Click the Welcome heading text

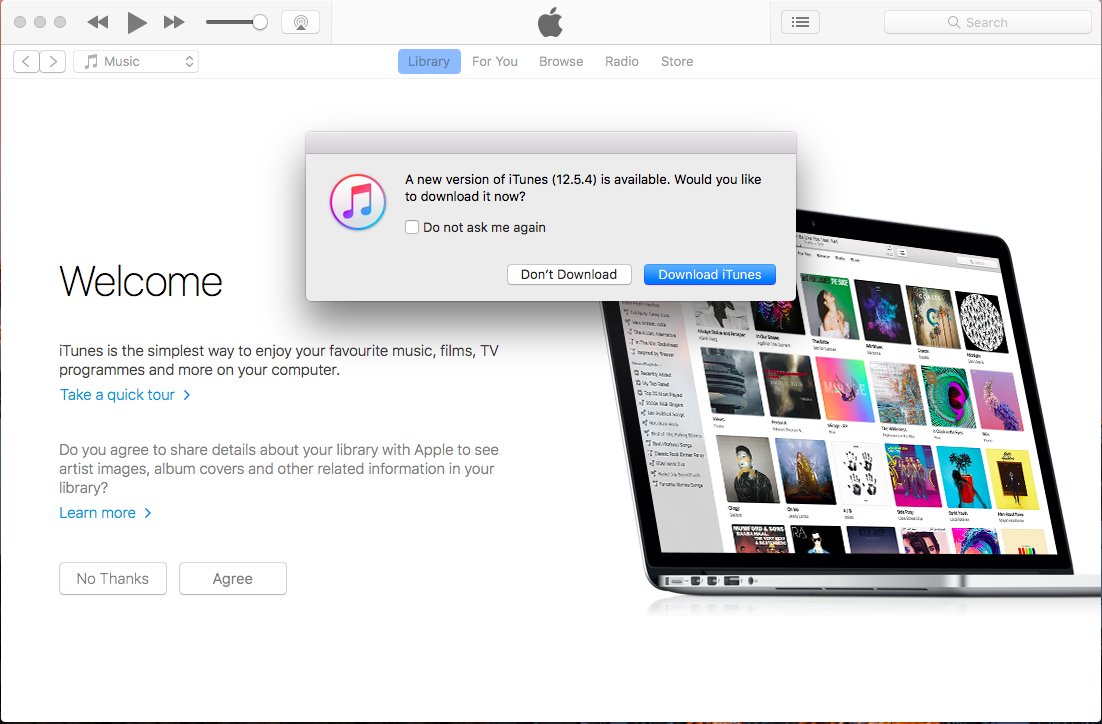coord(141,281)
